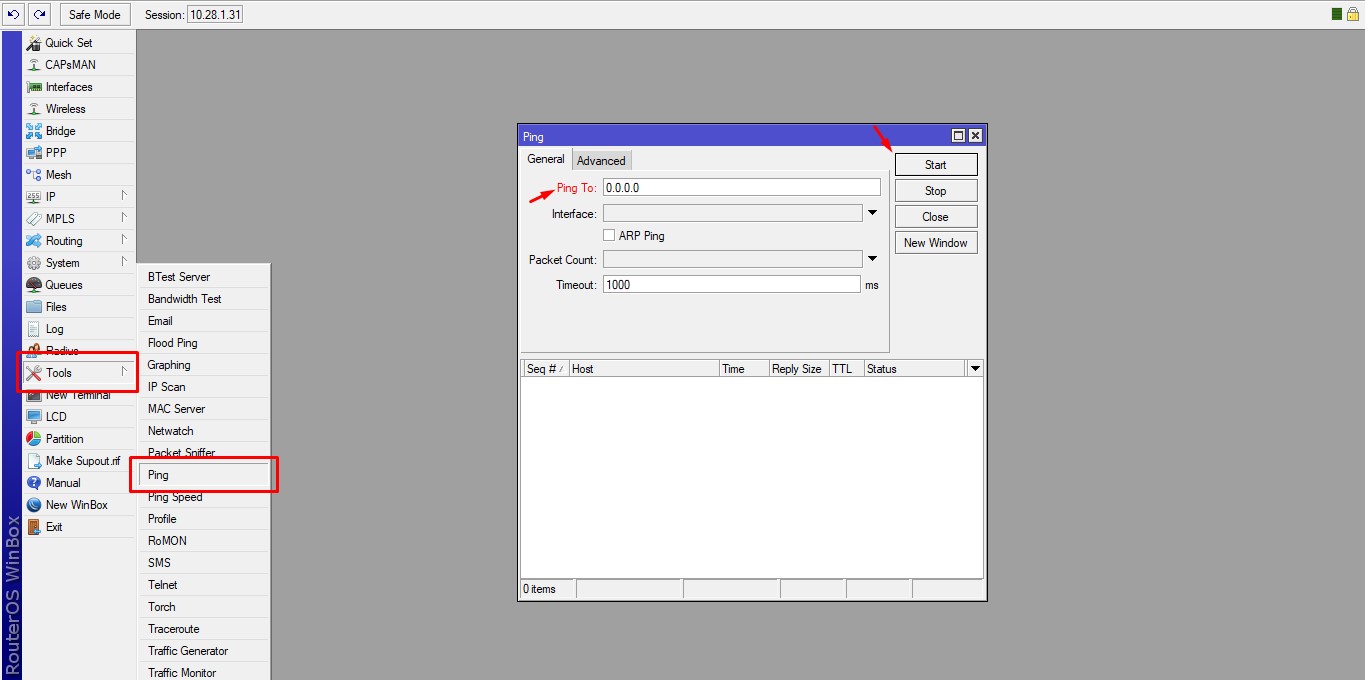Viewport: 1365px width, 680px height.
Task: Open IP Scan from submenu
Action: coord(205,387)
